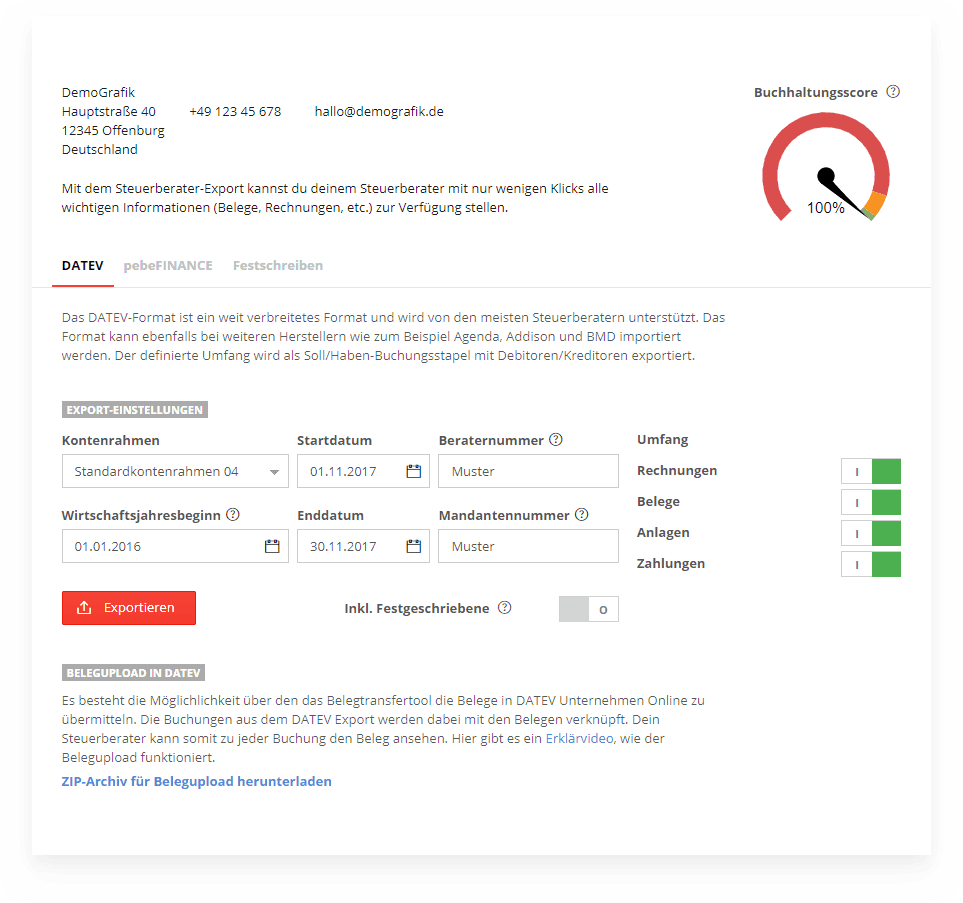Download ZIP-Archiv für Belegupload
963x903 pixels.
tap(197, 781)
